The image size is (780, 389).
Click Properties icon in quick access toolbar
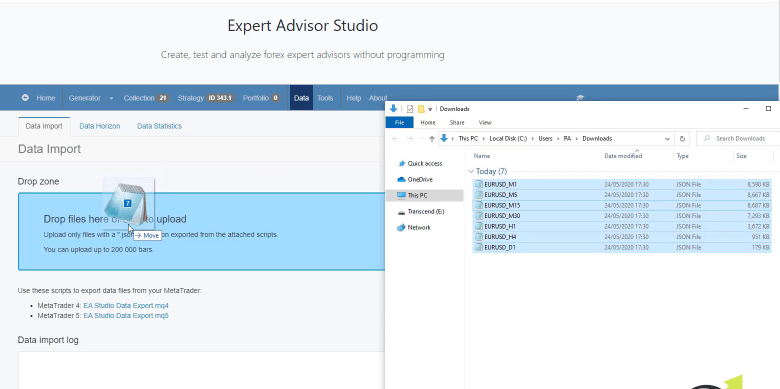[x=410, y=109]
